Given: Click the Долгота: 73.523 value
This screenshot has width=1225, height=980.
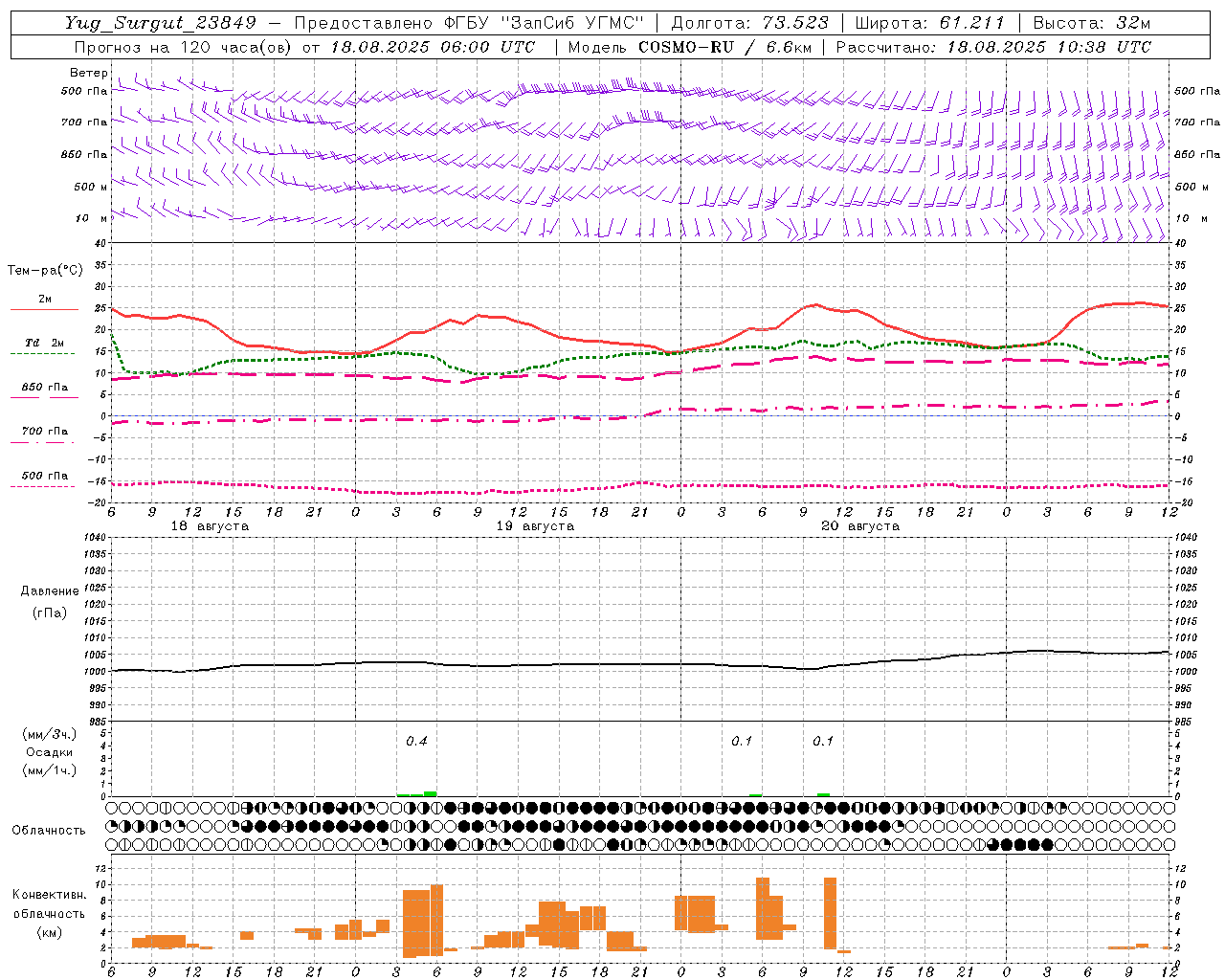Looking at the screenshot, I should point(752,23).
